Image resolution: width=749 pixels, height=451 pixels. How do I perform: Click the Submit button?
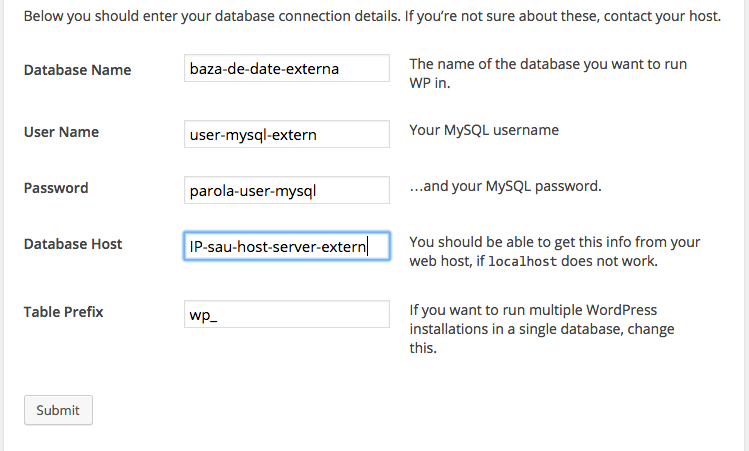(x=58, y=410)
